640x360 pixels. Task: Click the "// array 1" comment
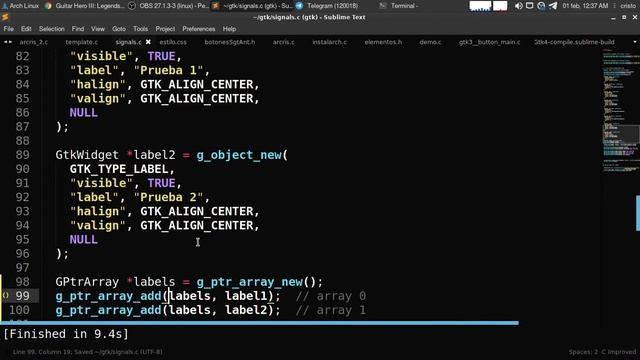(x=331, y=310)
